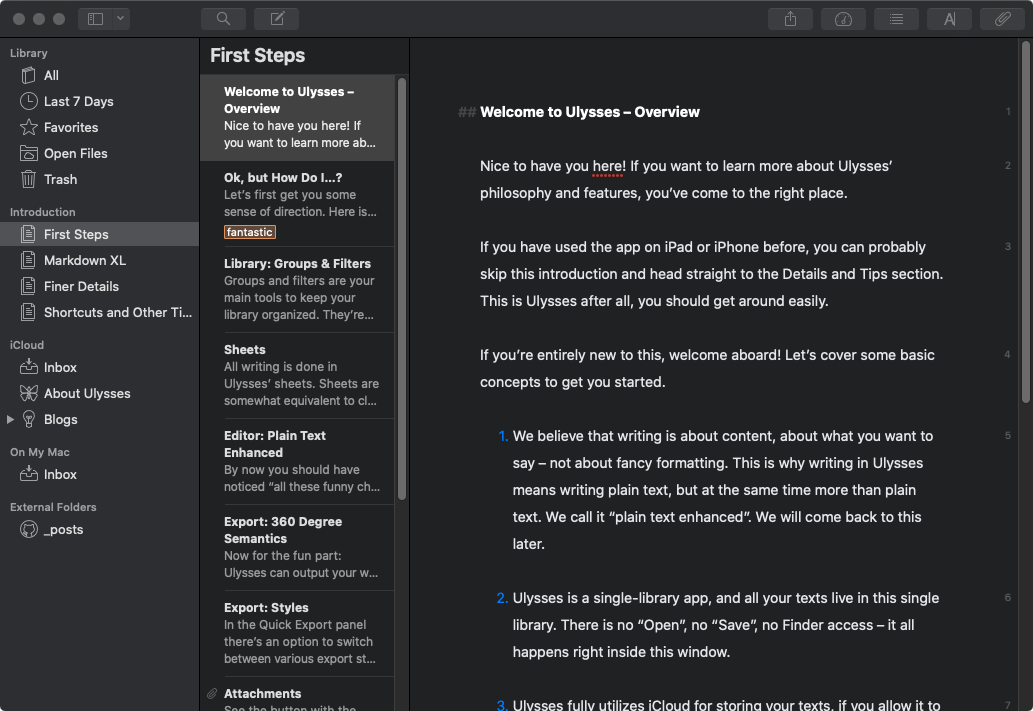Screen dimensions: 1033x711
Task: Open the _posts external folder icon
Action: pos(28,529)
